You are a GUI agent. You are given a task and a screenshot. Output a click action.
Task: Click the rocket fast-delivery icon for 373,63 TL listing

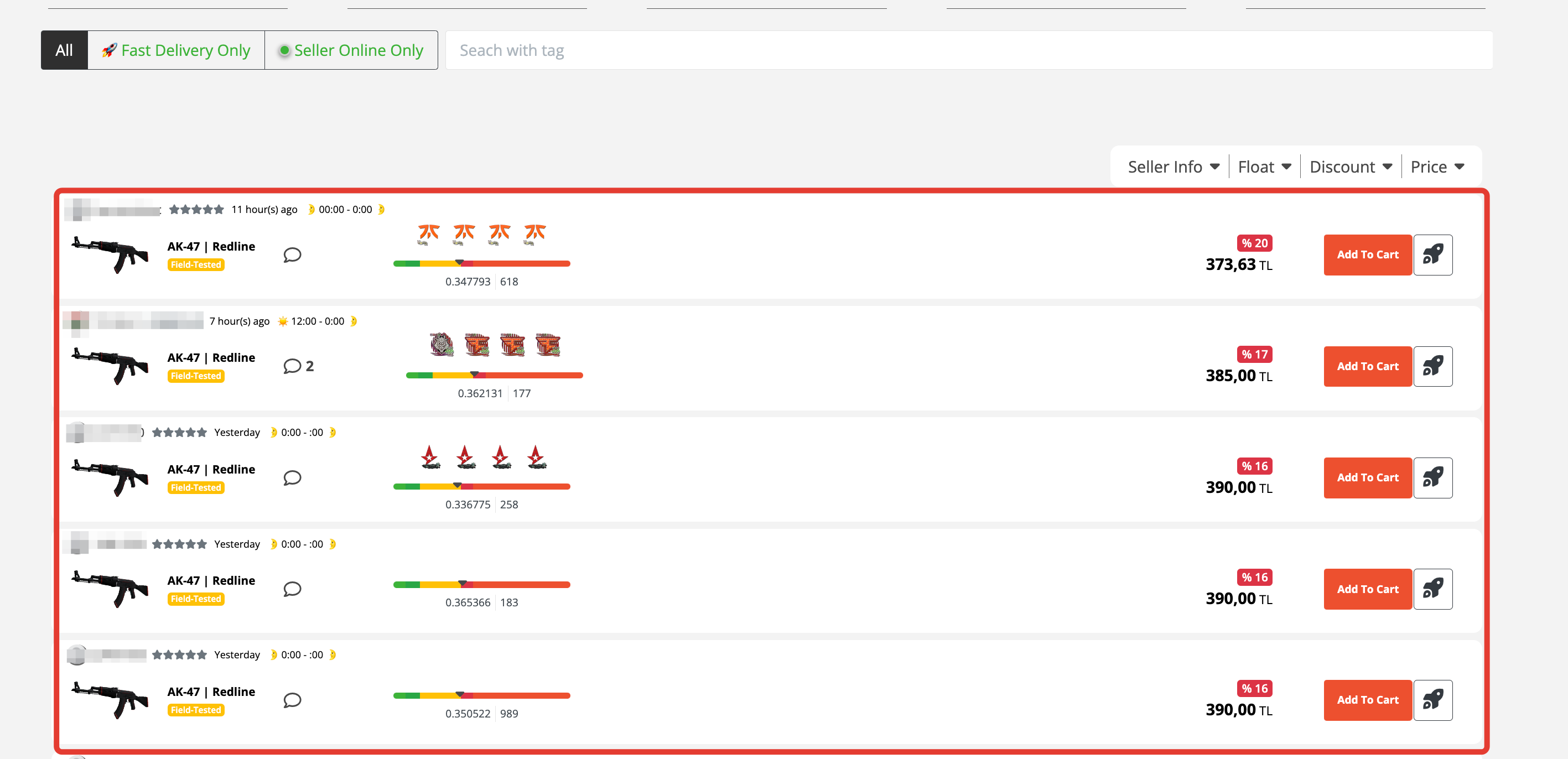1432,254
